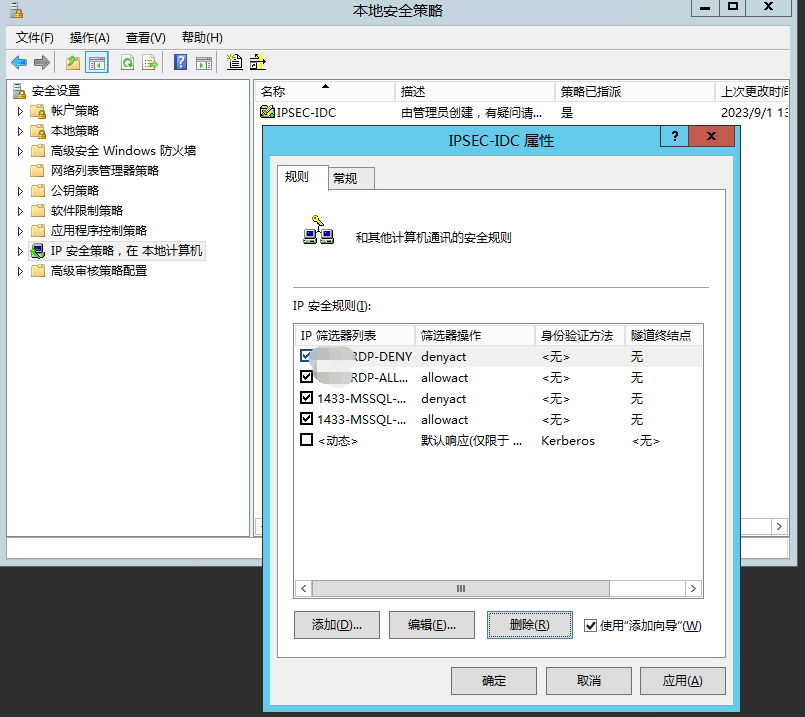
Task: Click the refresh toolbar icon
Action: (x=127, y=62)
